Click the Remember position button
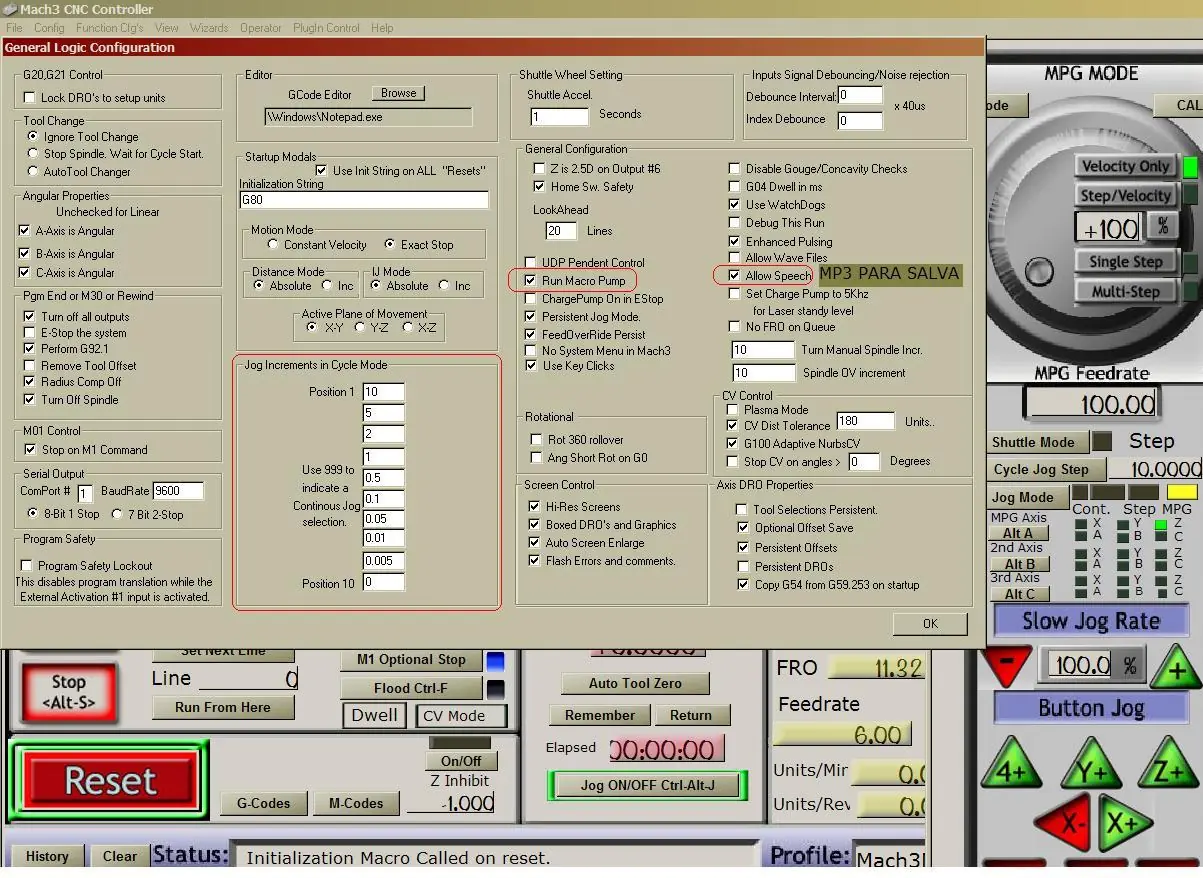The height and width of the screenshot is (878, 1203). 600,715
